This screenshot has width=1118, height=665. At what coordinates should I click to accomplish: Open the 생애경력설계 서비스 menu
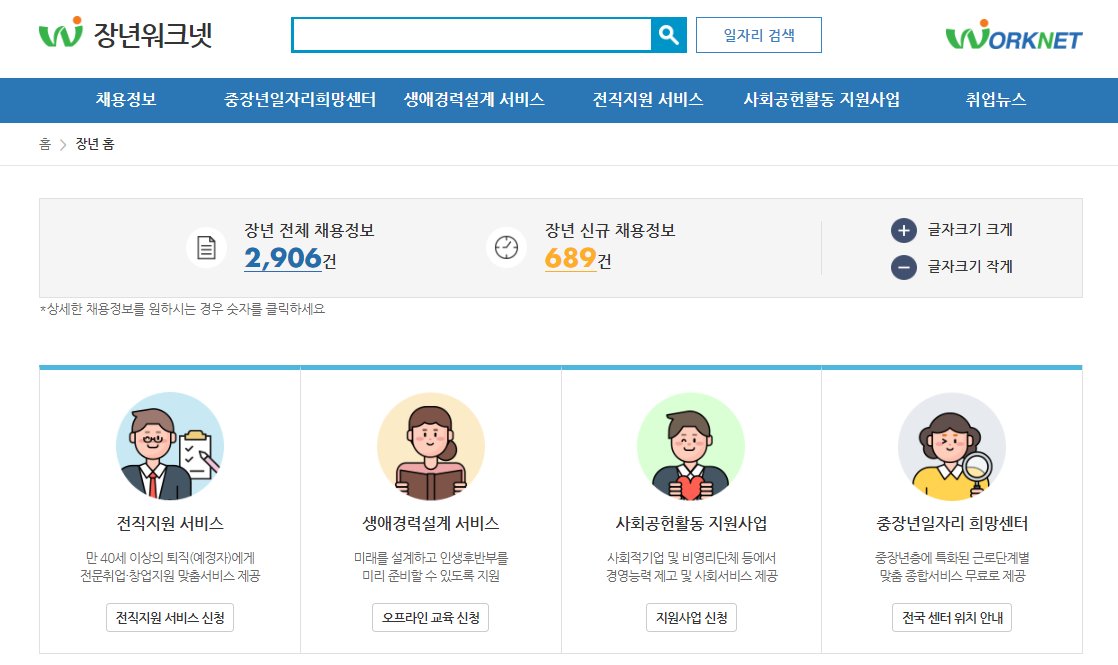[x=474, y=100]
